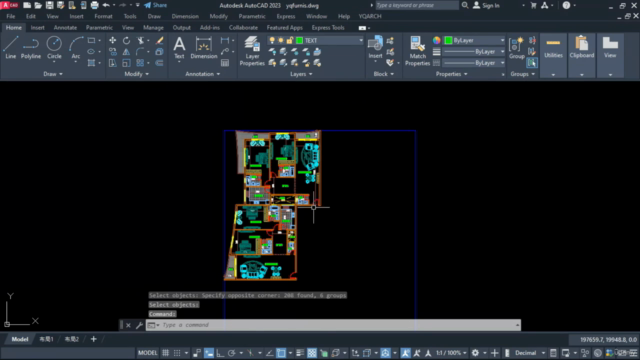Choose the Offset tool

point(160,63)
